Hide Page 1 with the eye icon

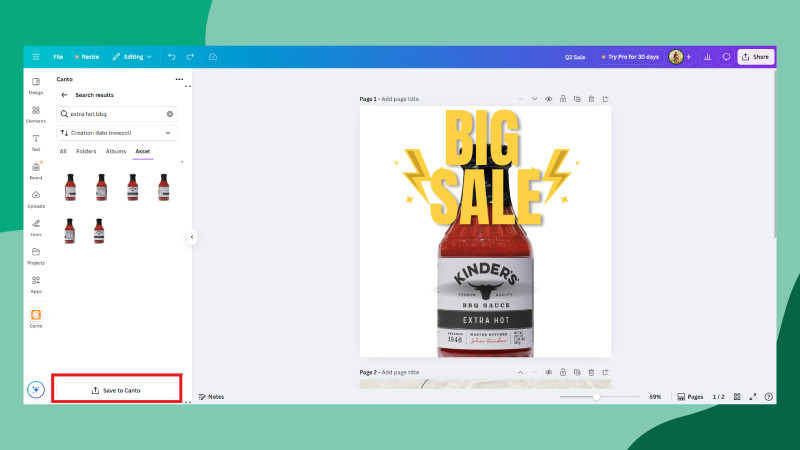[548, 99]
